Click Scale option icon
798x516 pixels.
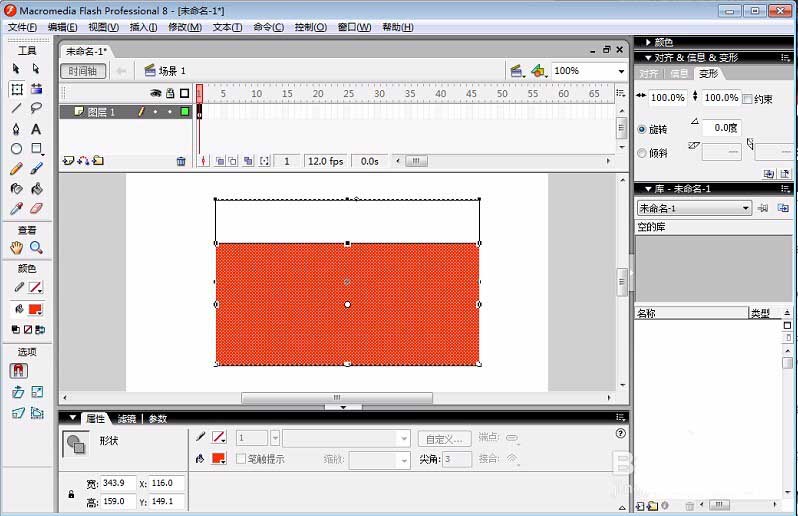pyautogui.click(x=37, y=392)
